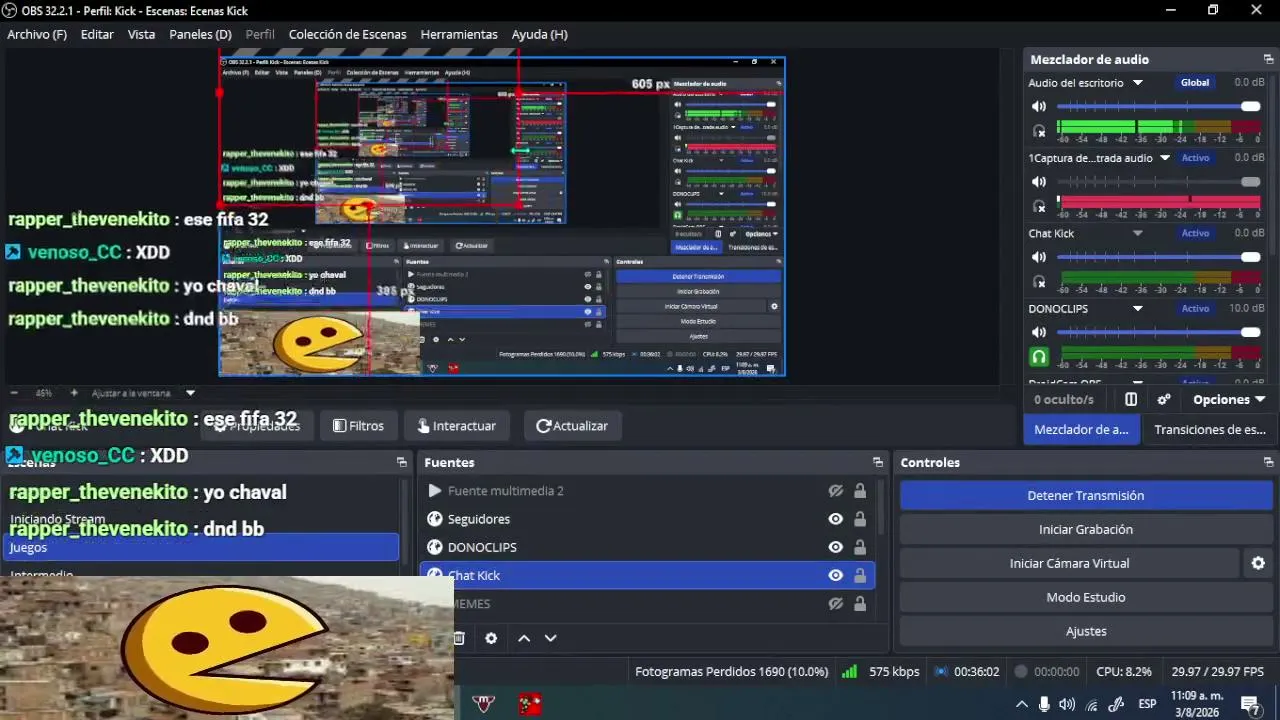Viewport: 1280px width, 720px height.
Task: Click the green headphone monitor icon for DONOCLIPS
Action: [x=1039, y=356]
